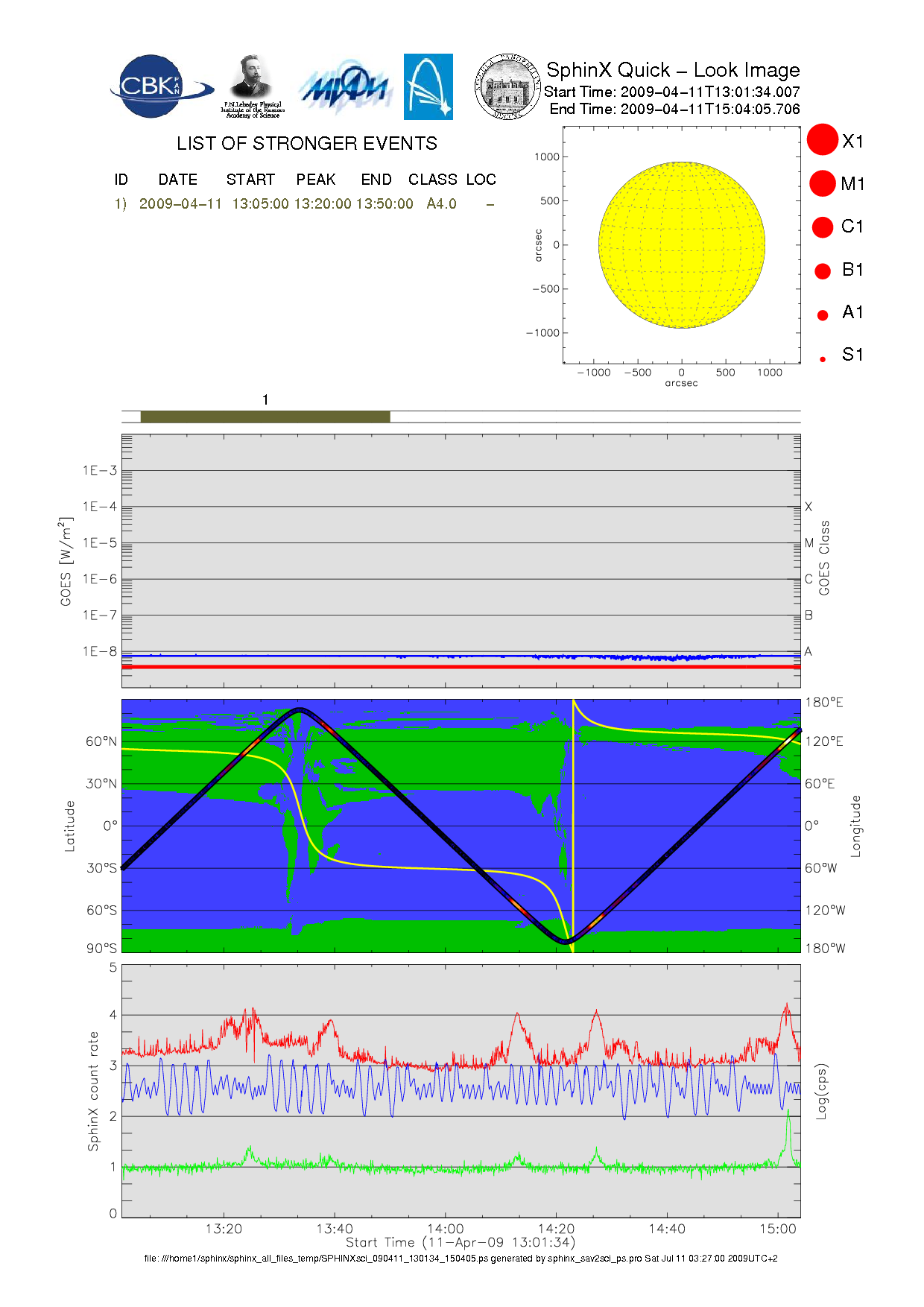Select the C1 red legend circle
Viewport: 924px width, 1307px height.
pyautogui.click(x=823, y=227)
